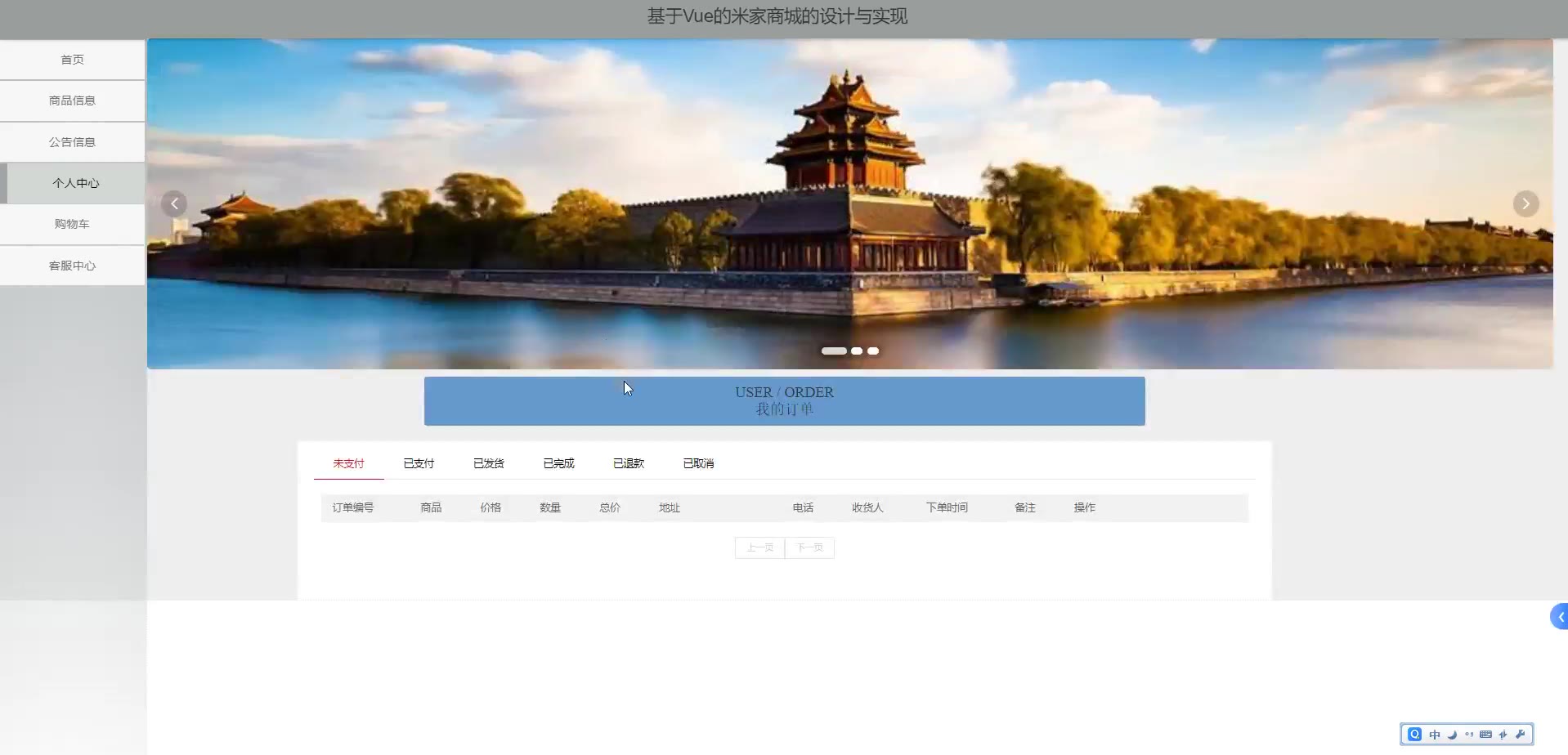This screenshot has height=755, width=1568.
Task: Switch to the 已支付 orders tab
Action: [x=419, y=463]
